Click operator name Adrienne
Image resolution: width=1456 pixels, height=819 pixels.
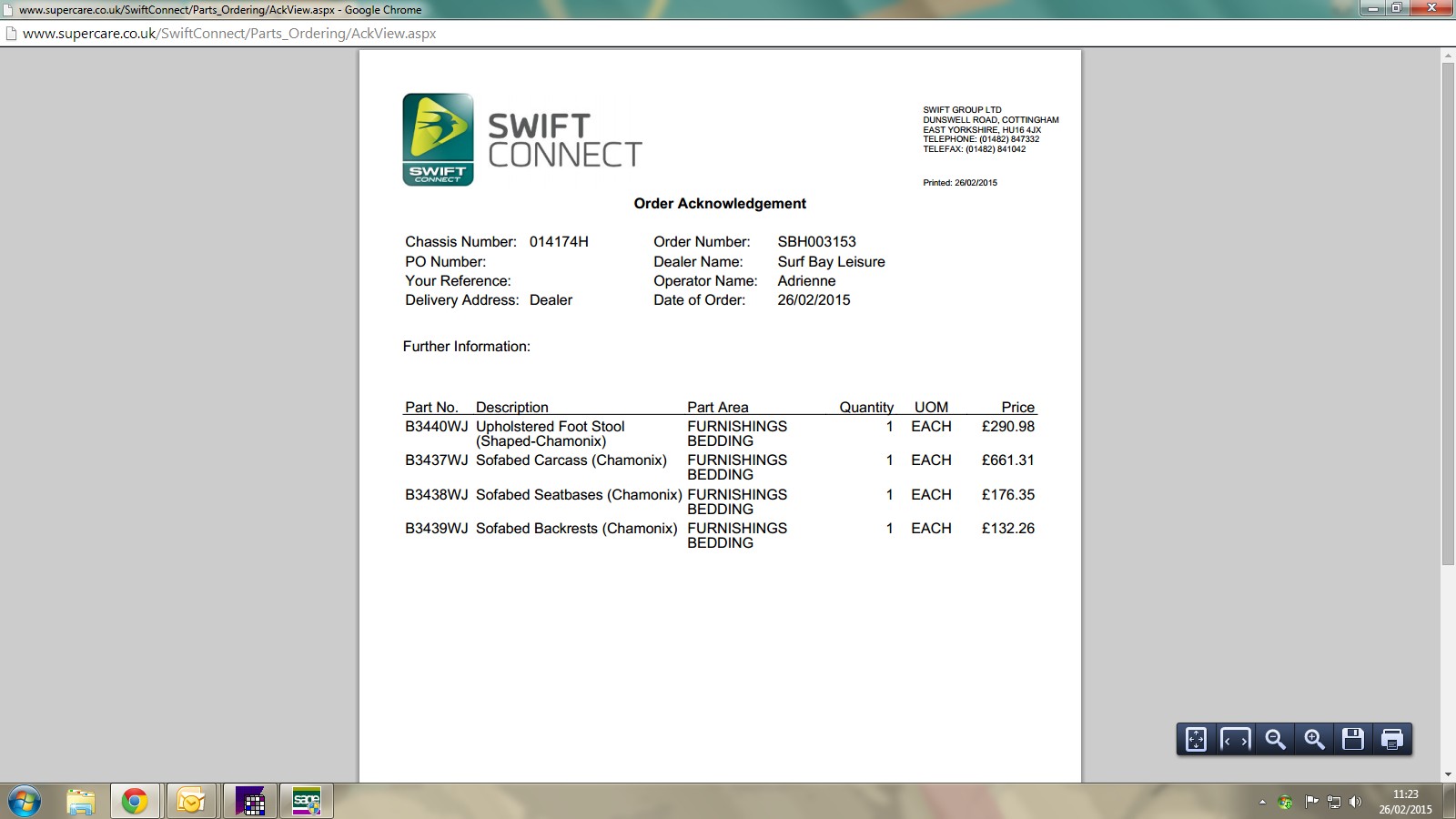click(806, 281)
